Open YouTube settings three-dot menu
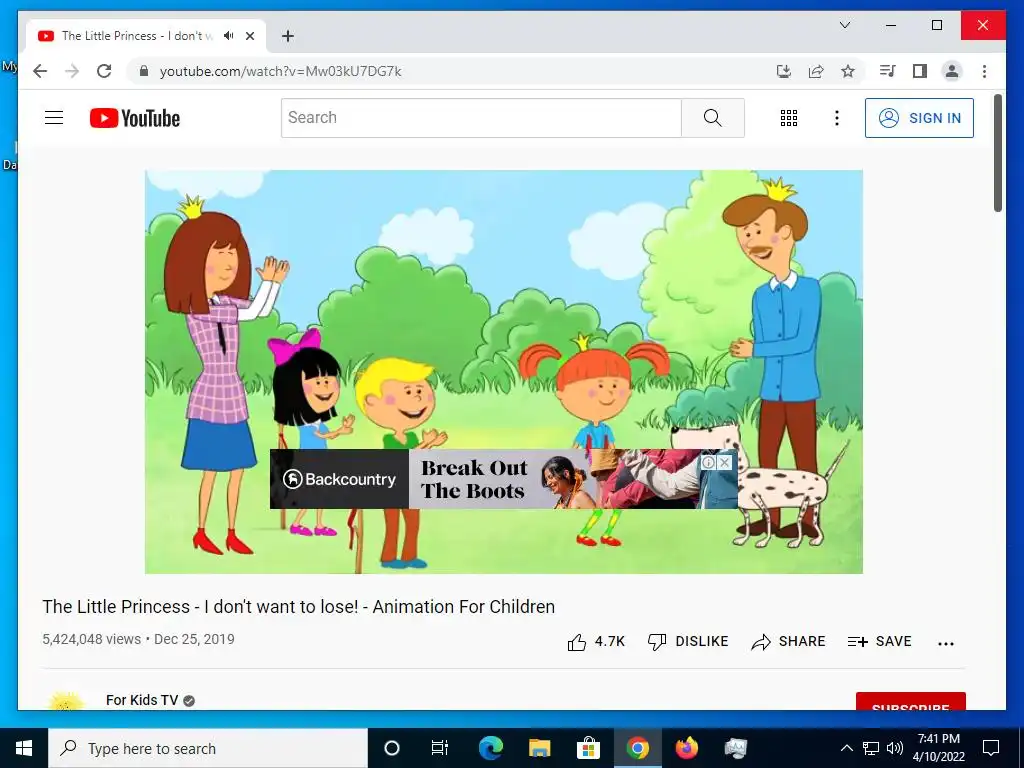 pyautogui.click(x=837, y=118)
